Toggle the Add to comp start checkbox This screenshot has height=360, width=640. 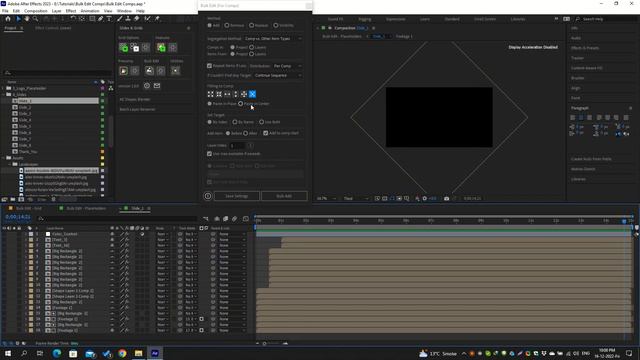coord(266,133)
